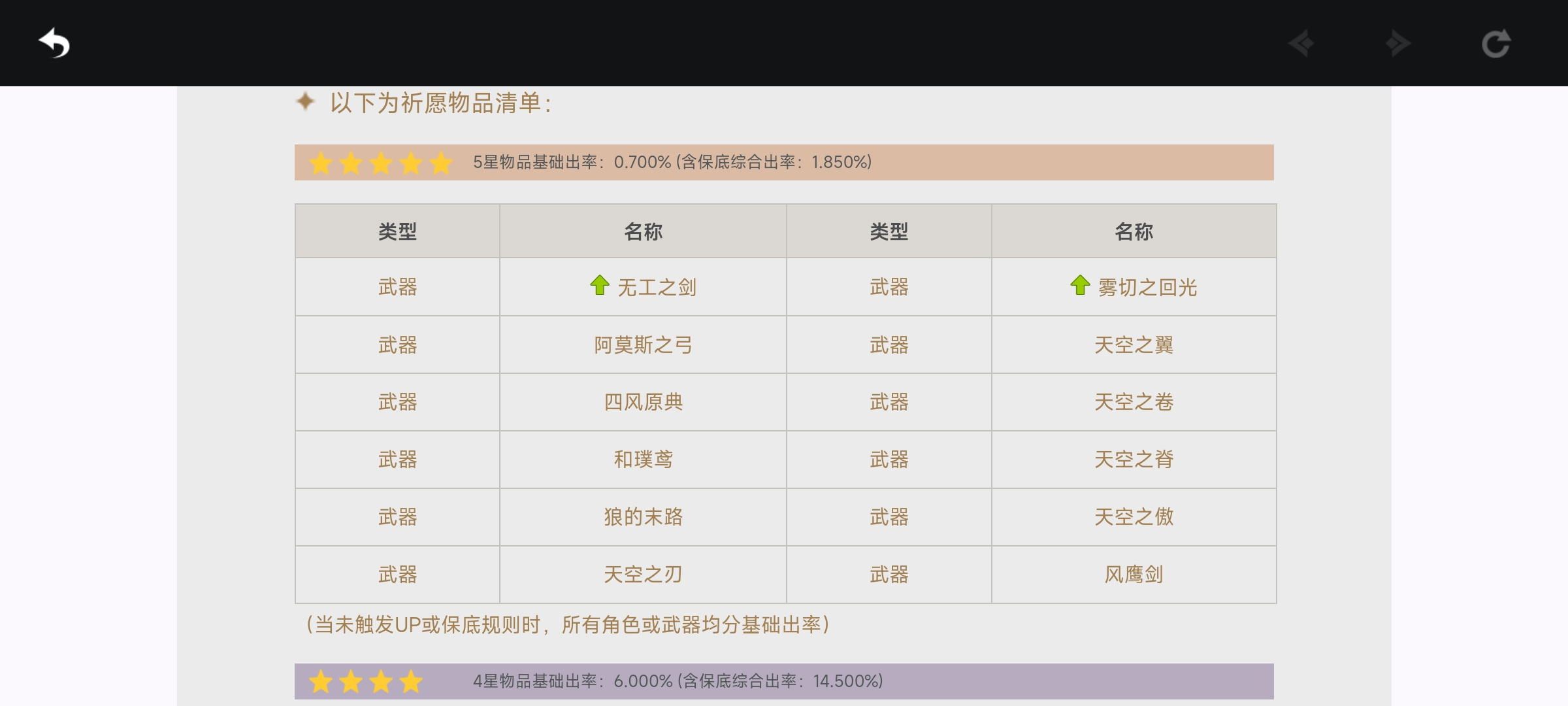Select the 风鹰剑 cell
Image resolution: width=1568 pixels, height=706 pixels.
click(x=1134, y=575)
